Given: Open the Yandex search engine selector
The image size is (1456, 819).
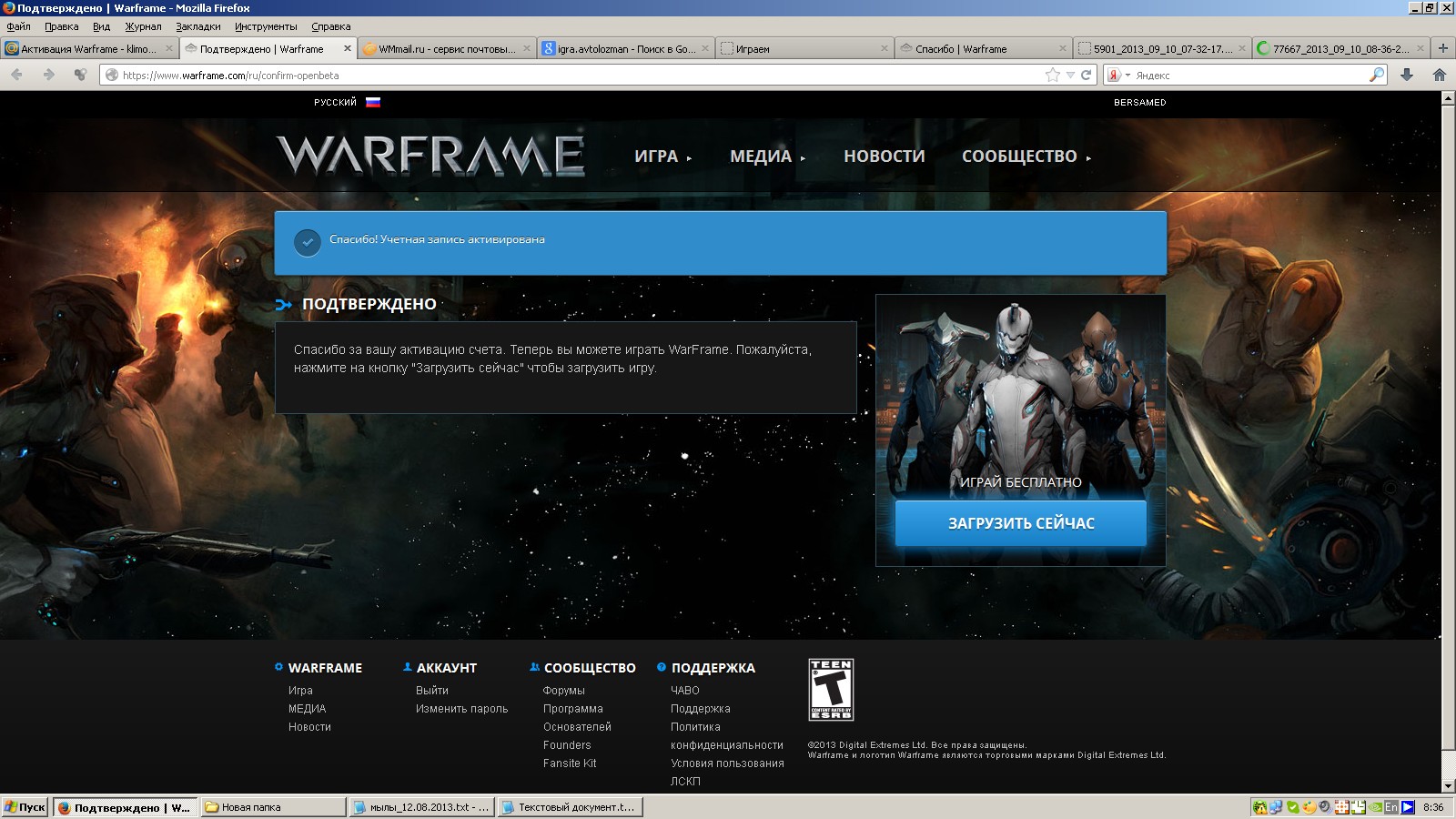Looking at the screenshot, I should (1118, 75).
